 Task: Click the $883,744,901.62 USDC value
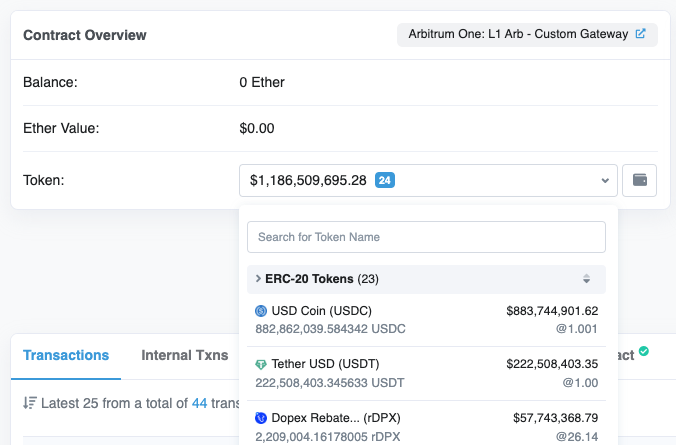point(552,311)
